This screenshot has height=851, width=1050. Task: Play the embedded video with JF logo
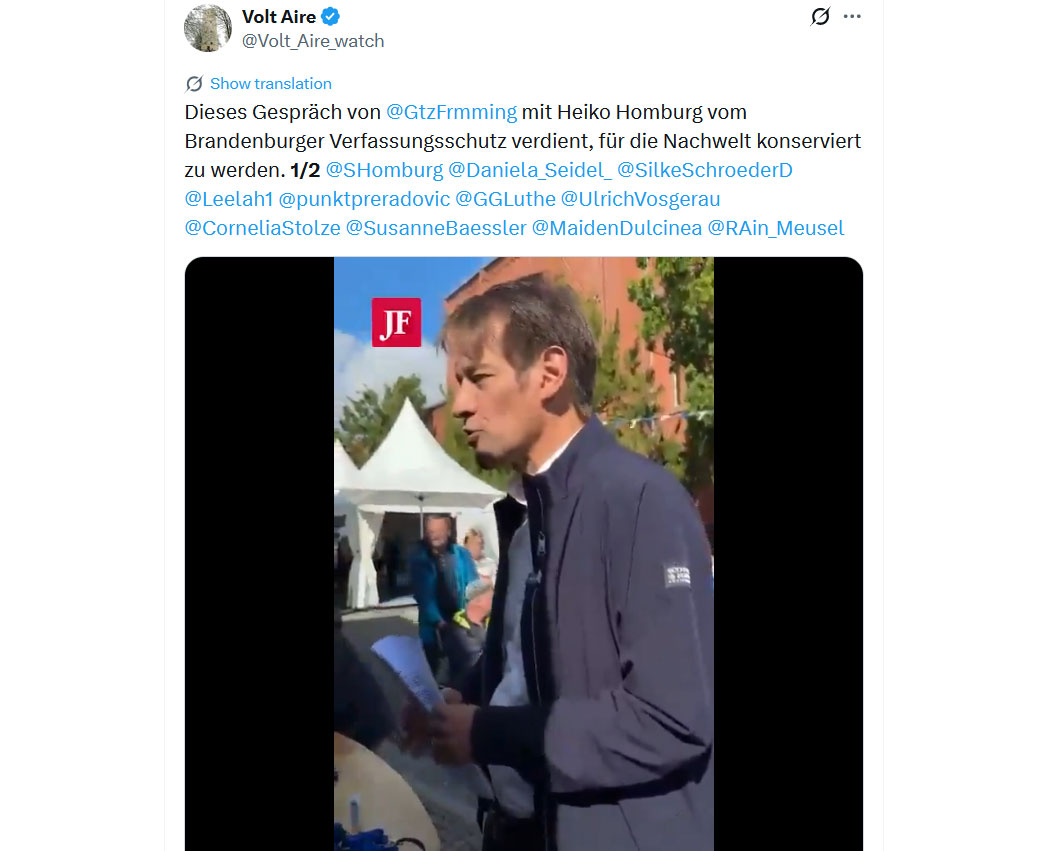524,554
